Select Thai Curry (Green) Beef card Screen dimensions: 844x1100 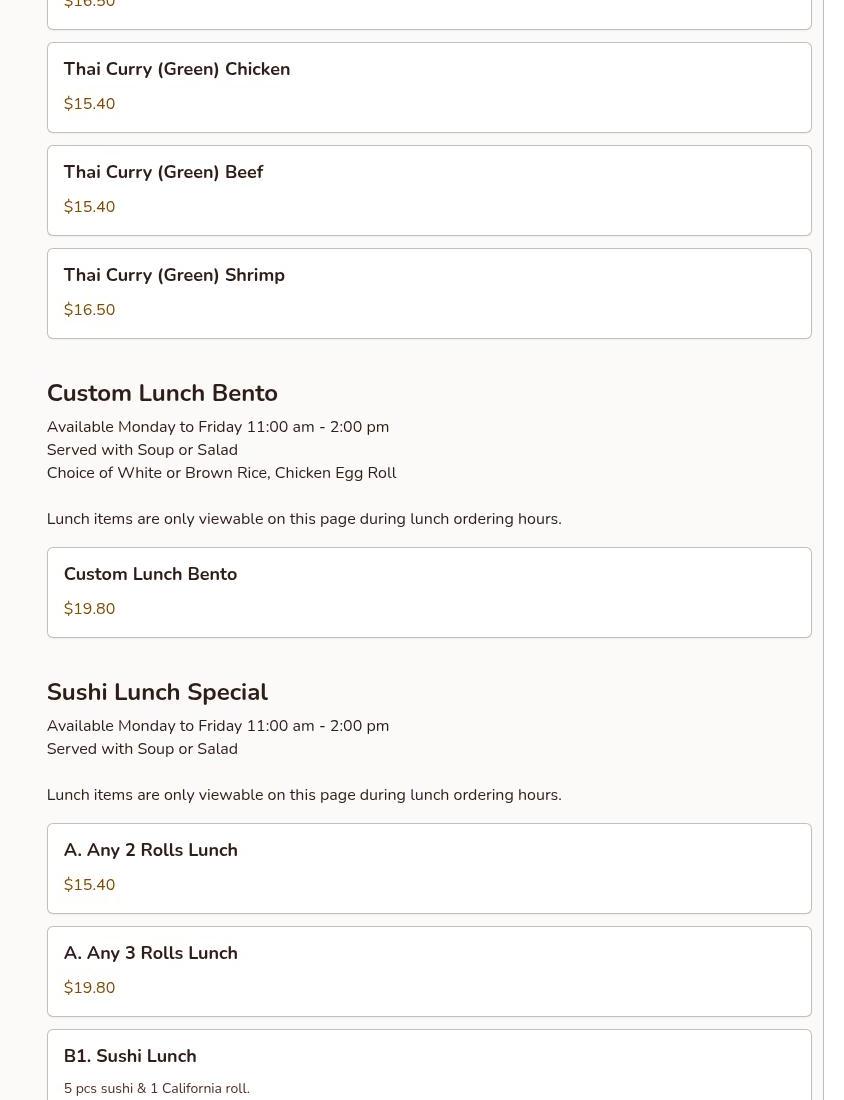click(429, 191)
